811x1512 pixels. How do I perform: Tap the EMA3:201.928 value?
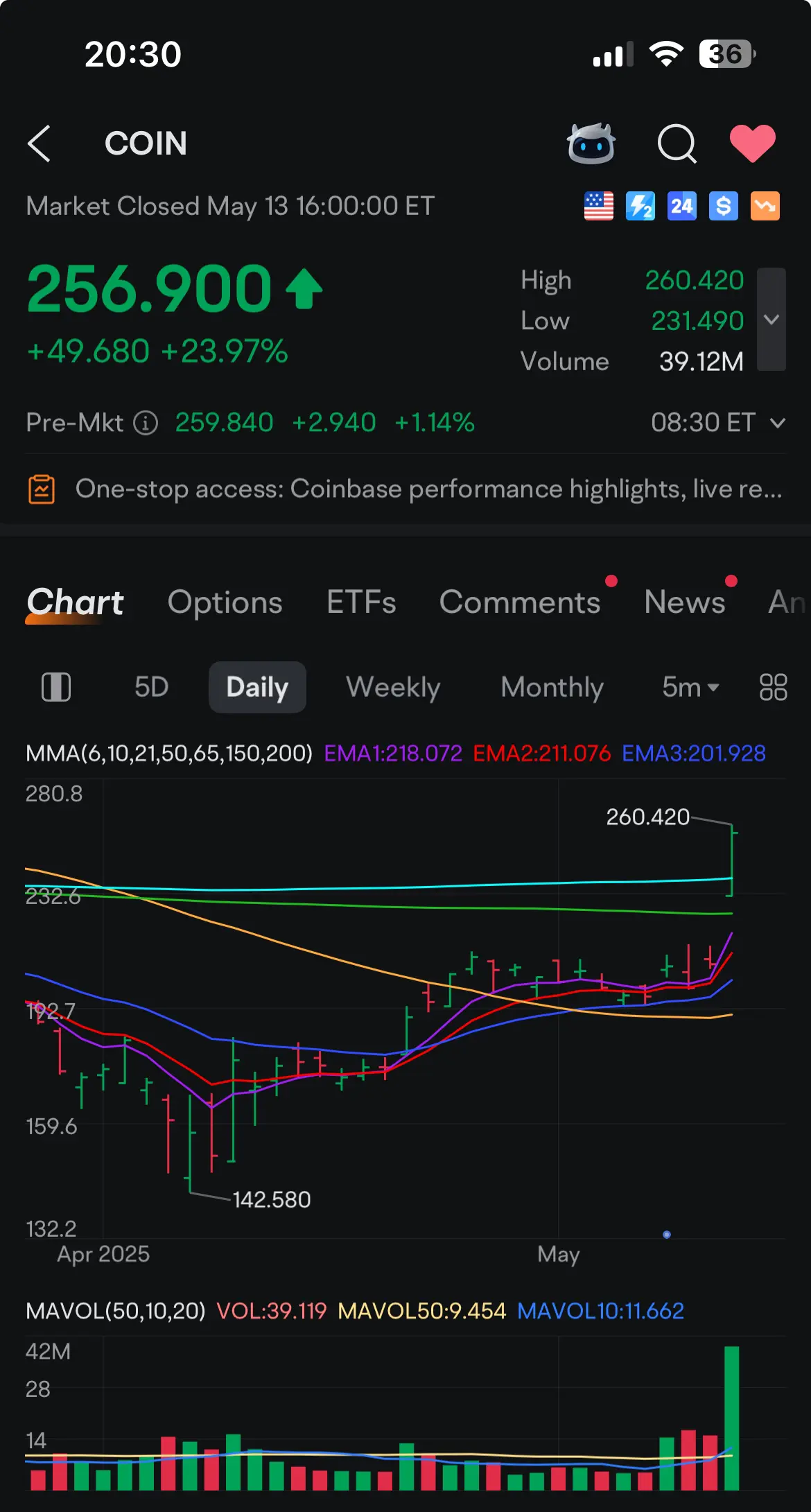tap(694, 753)
